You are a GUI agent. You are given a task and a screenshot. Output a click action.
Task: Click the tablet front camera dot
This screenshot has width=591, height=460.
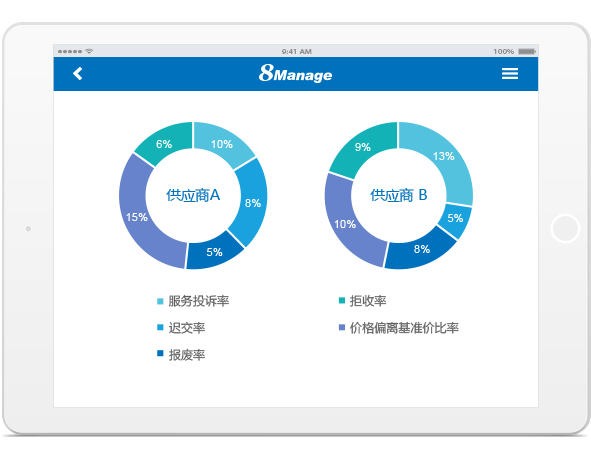pyautogui.click(x=28, y=228)
